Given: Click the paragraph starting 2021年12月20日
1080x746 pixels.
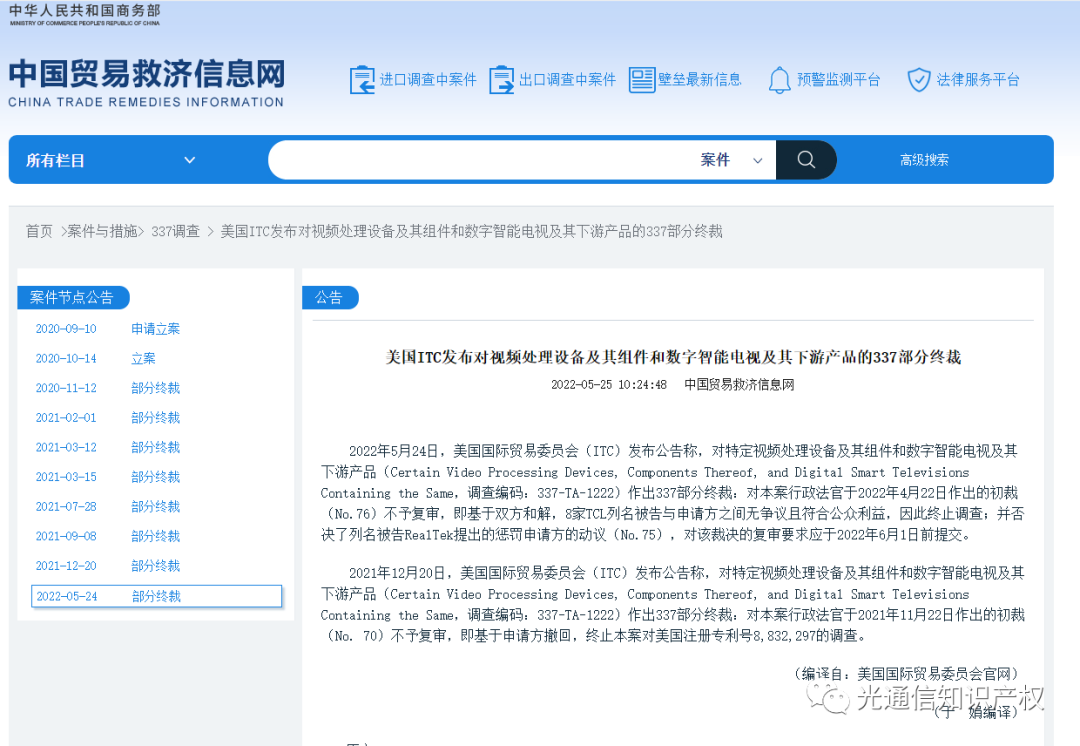Looking at the screenshot, I should pyautogui.click(x=673, y=605).
